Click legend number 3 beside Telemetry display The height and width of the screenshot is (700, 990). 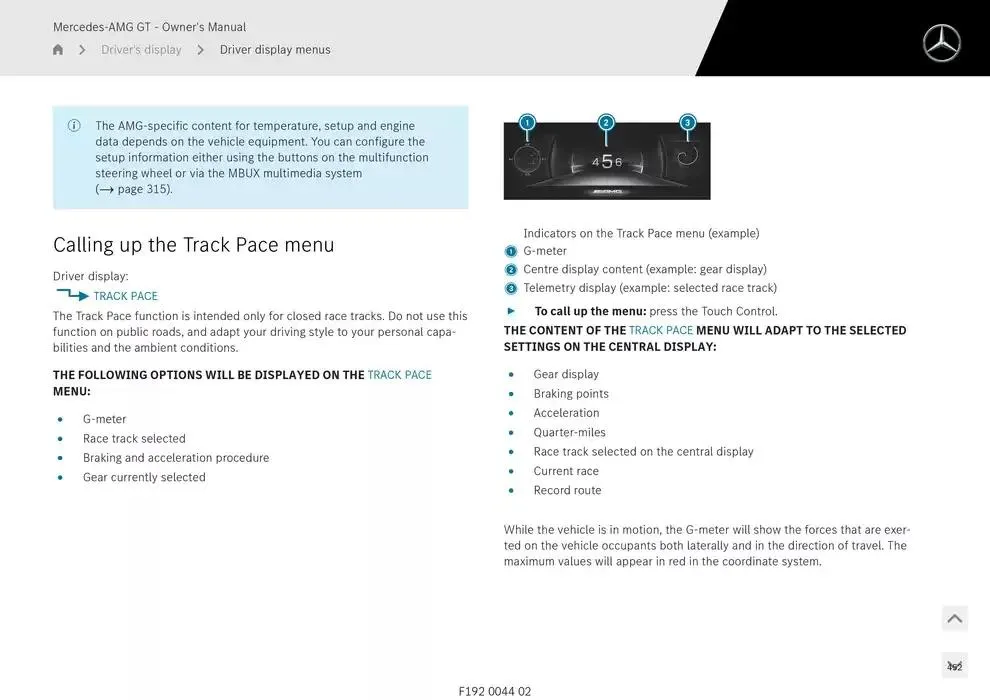pos(511,288)
